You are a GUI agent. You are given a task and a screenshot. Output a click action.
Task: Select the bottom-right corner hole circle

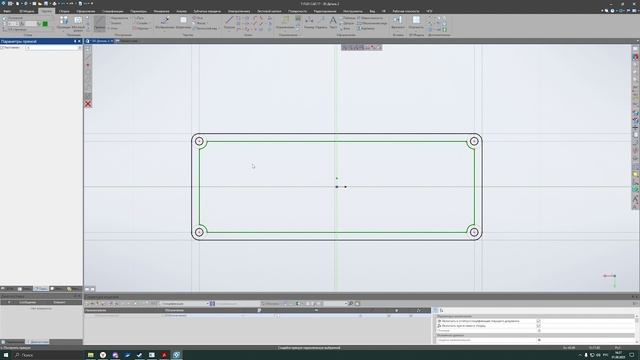click(474, 232)
